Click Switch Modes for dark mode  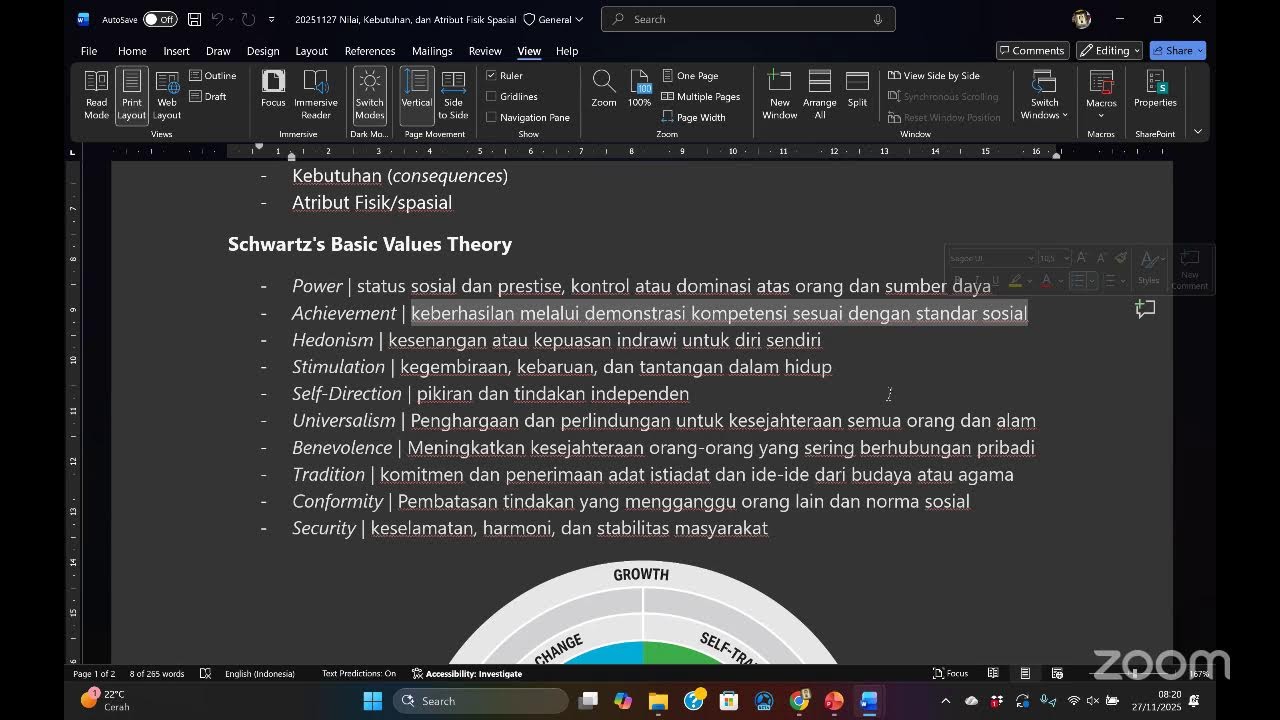click(x=370, y=95)
